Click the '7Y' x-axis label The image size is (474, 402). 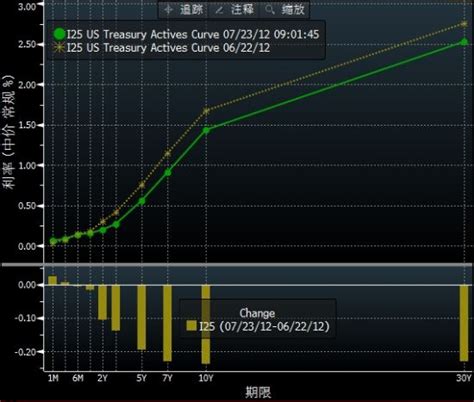(168, 378)
